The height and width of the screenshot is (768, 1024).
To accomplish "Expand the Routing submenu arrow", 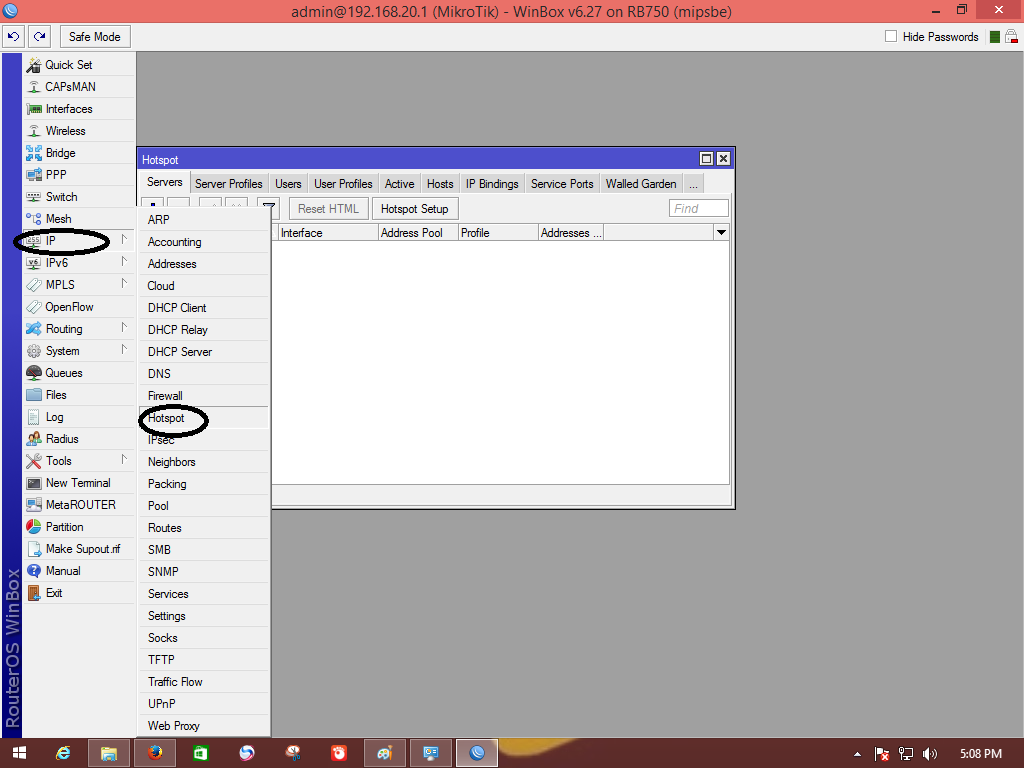I will click(124, 328).
